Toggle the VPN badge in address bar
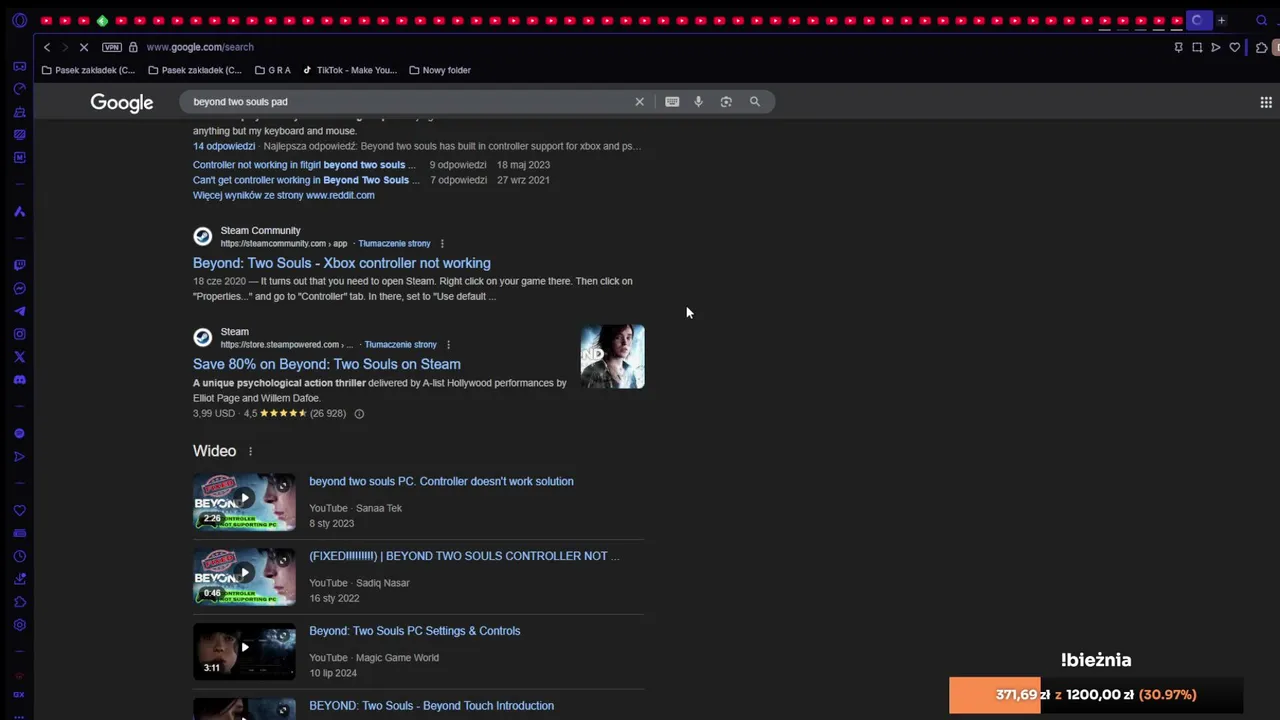Viewport: 1280px width, 720px height. (x=112, y=47)
